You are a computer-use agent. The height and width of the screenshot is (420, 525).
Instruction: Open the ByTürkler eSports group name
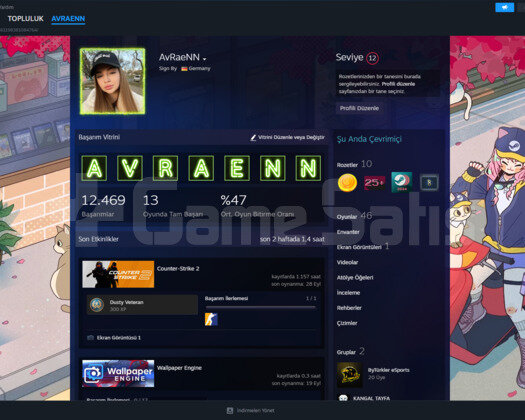click(388, 370)
